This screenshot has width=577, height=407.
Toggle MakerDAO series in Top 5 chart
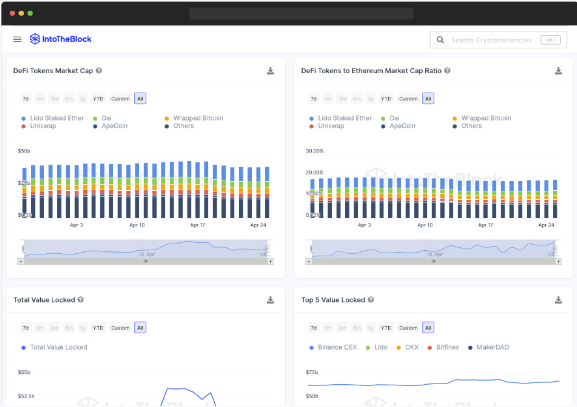pyautogui.click(x=488, y=347)
